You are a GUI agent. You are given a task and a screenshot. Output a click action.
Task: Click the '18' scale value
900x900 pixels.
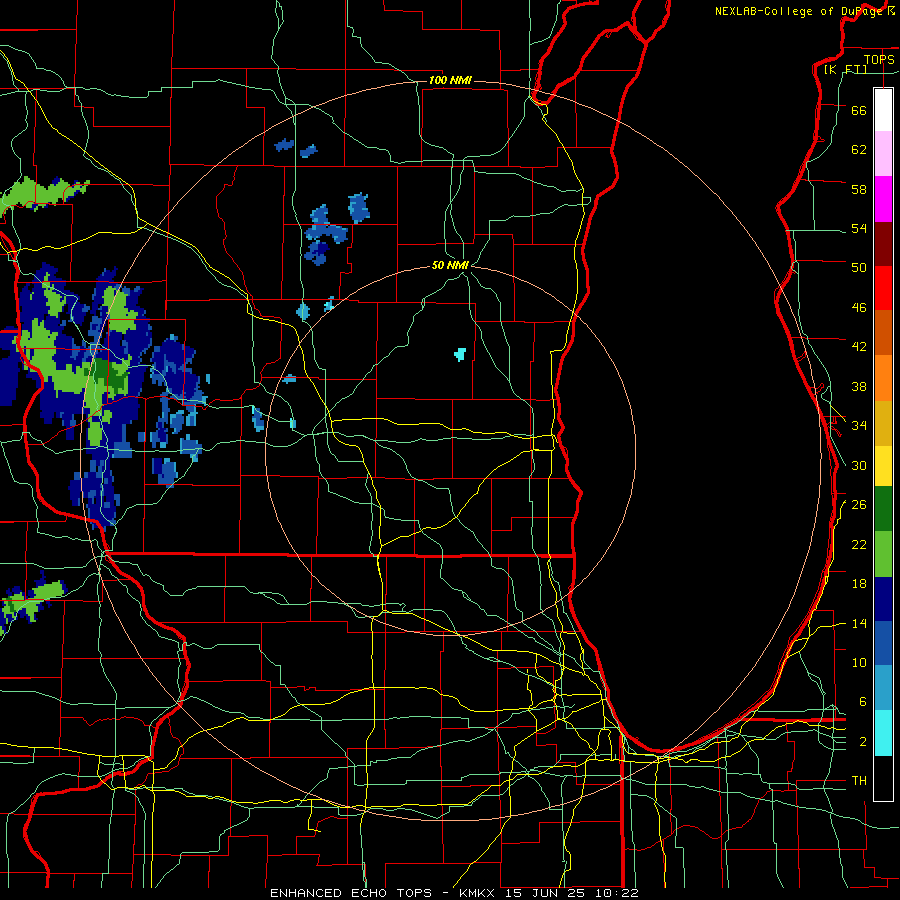point(859,584)
